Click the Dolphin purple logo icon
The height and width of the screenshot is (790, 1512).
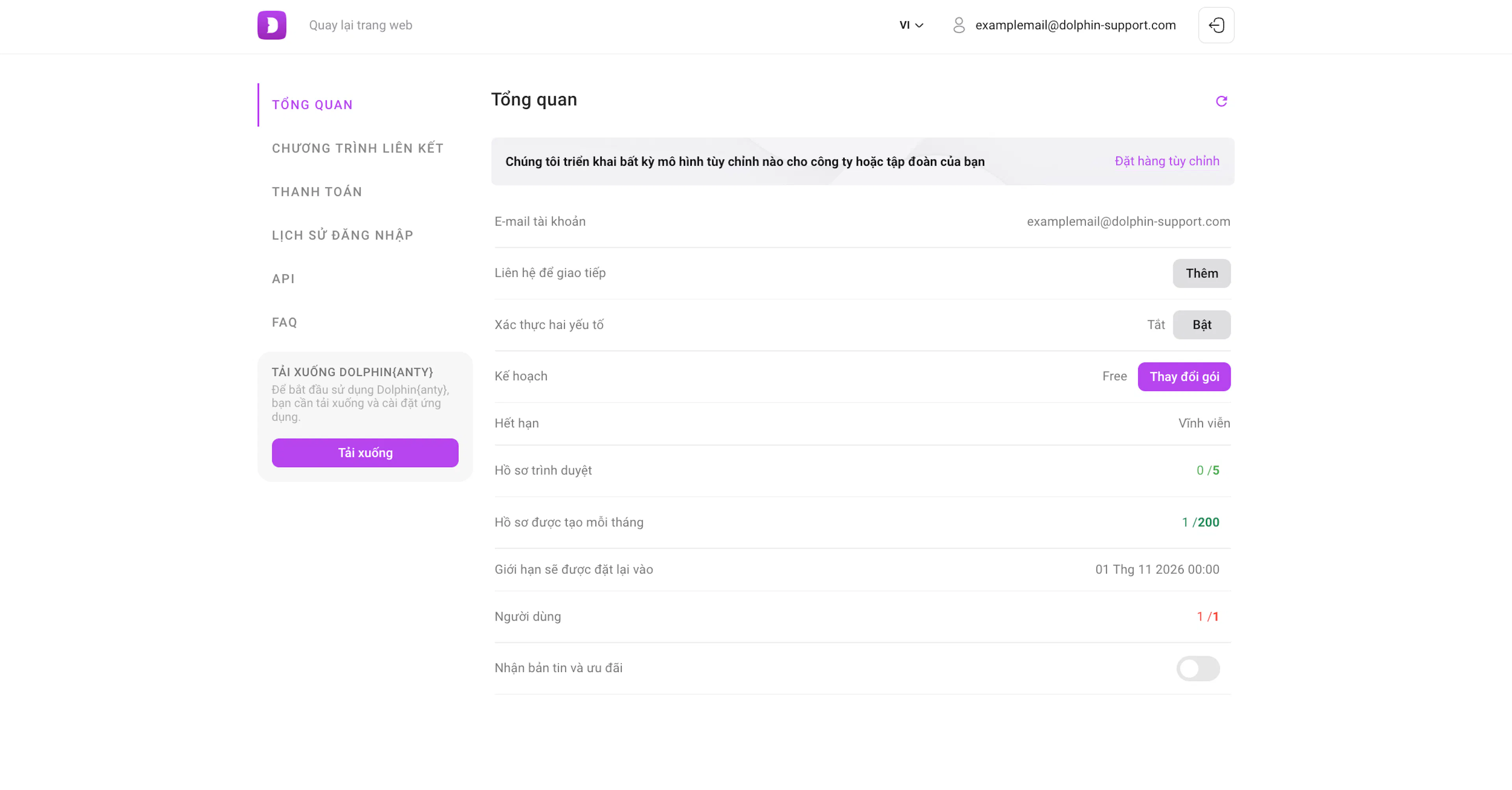272,25
